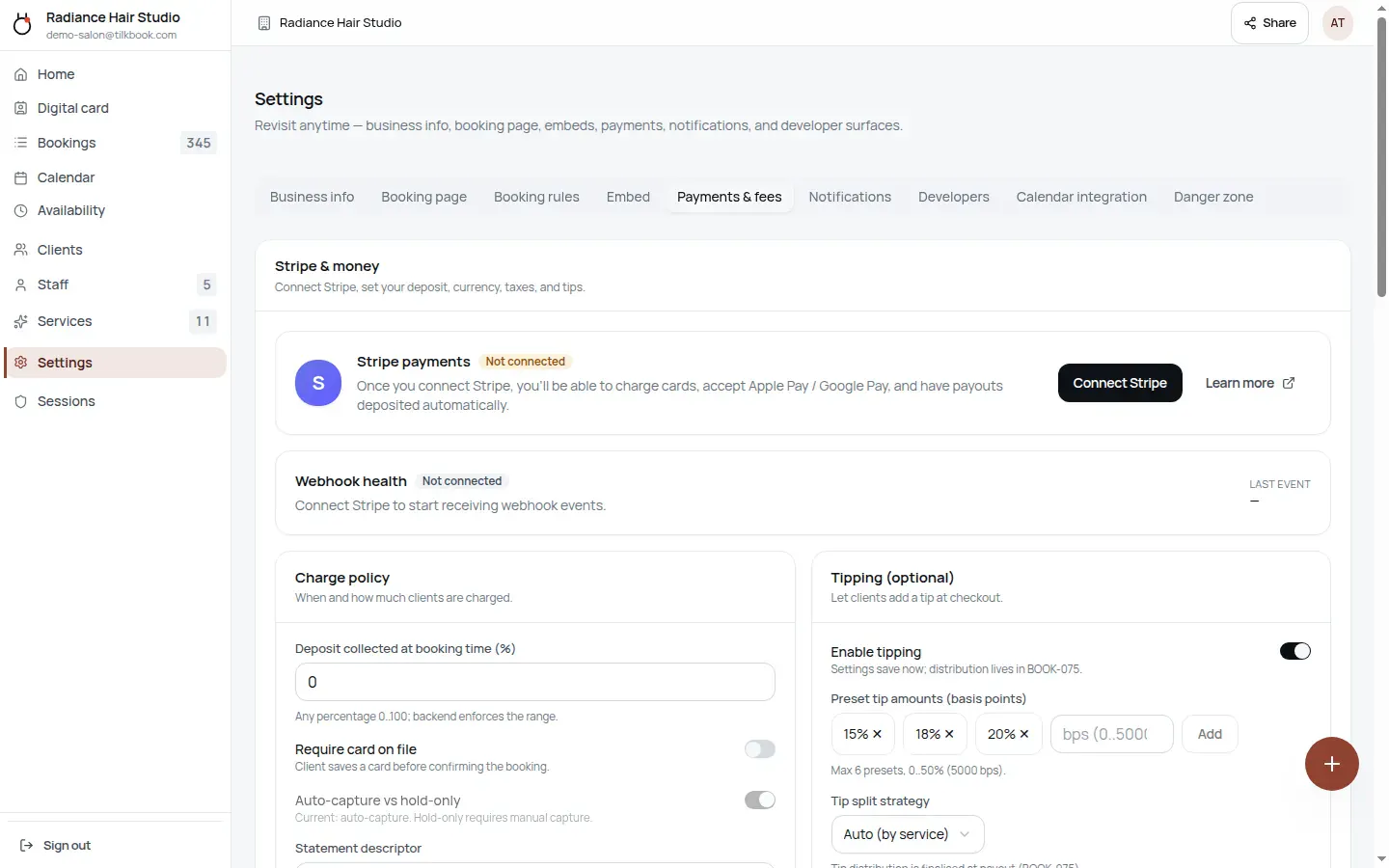This screenshot has height=868, width=1389.
Task: Click 'Max 6 presets' helper text
Action: tap(918, 771)
